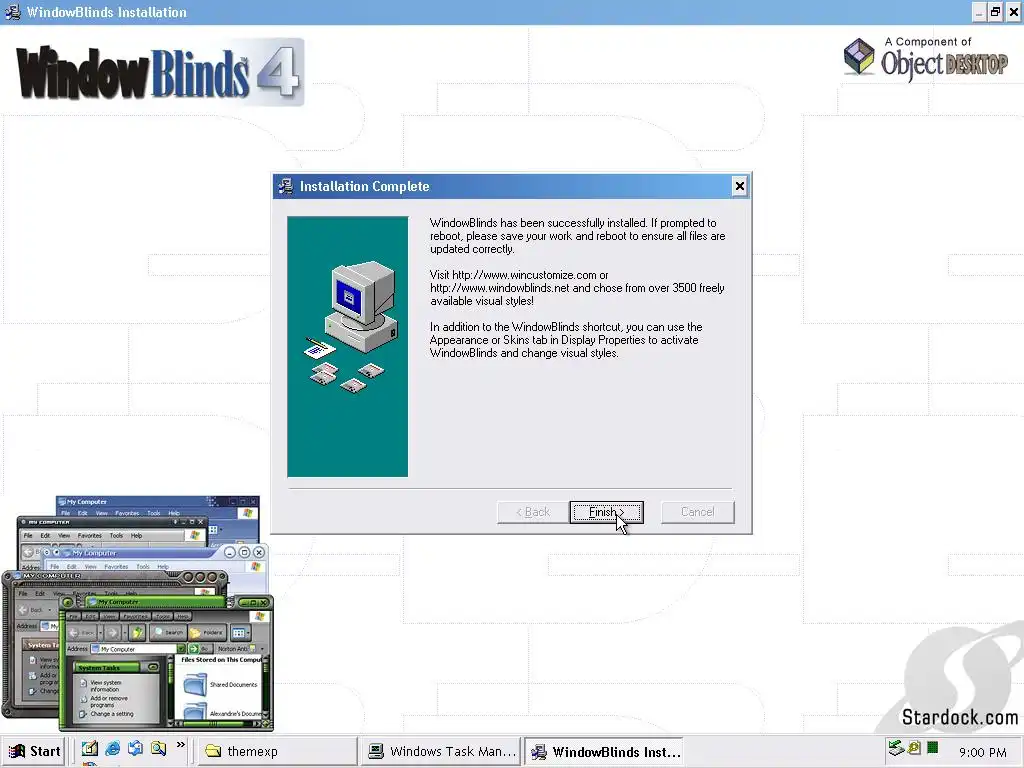Viewport: 1024px width, 768px height.
Task: Expand the quick launch overflow chevron
Action: click(181, 745)
